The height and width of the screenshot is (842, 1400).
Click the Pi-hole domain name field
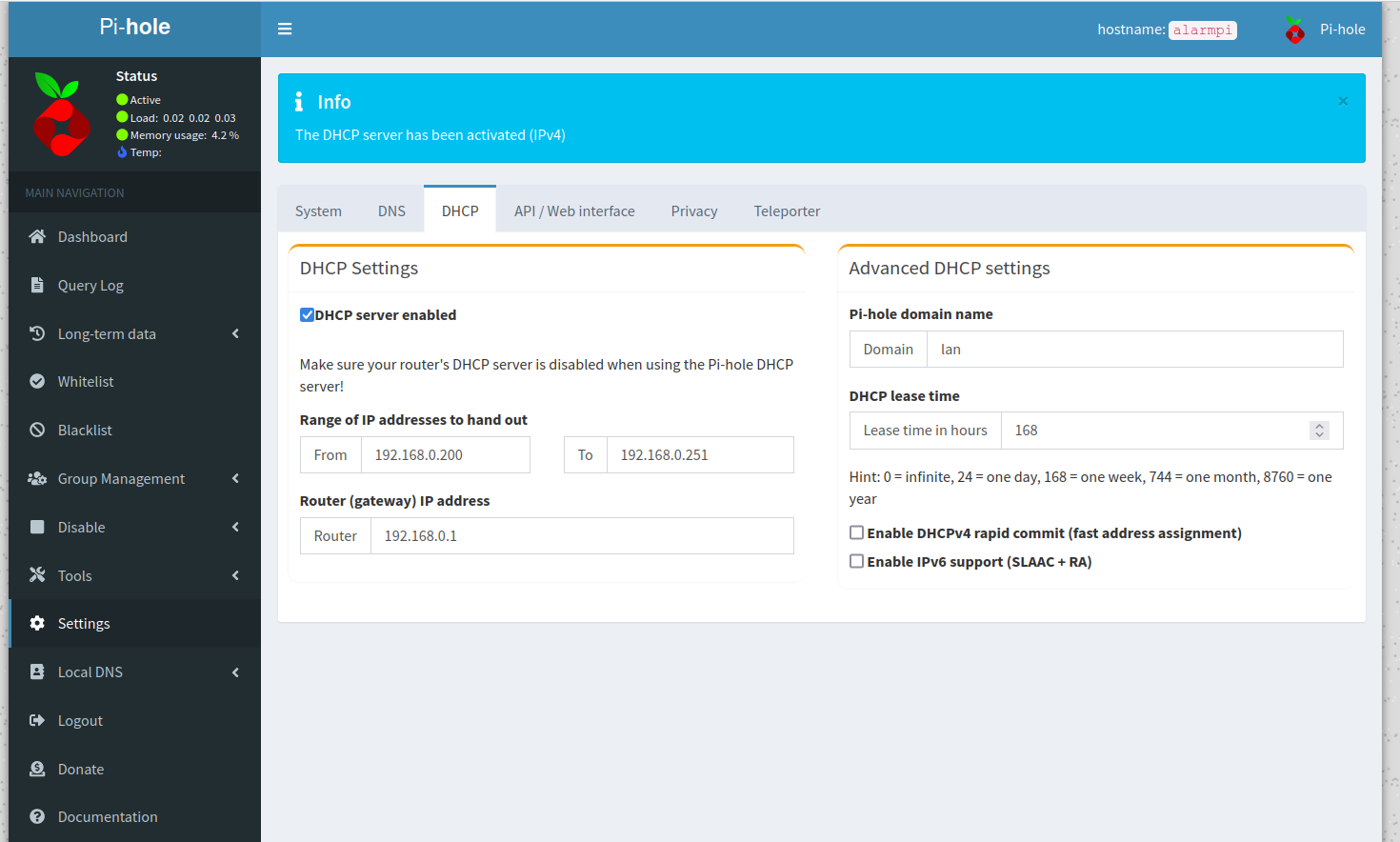click(1134, 349)
